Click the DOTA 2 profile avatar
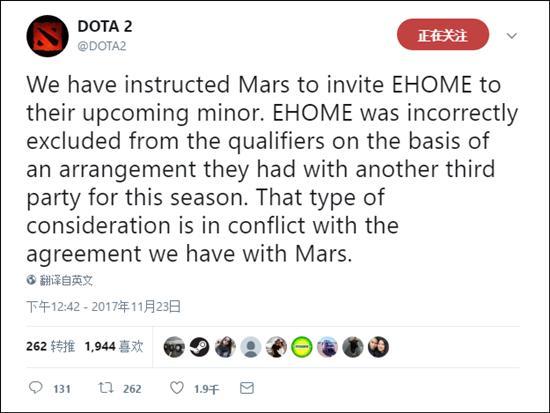 pyautogui.click(x=47, y=36)
